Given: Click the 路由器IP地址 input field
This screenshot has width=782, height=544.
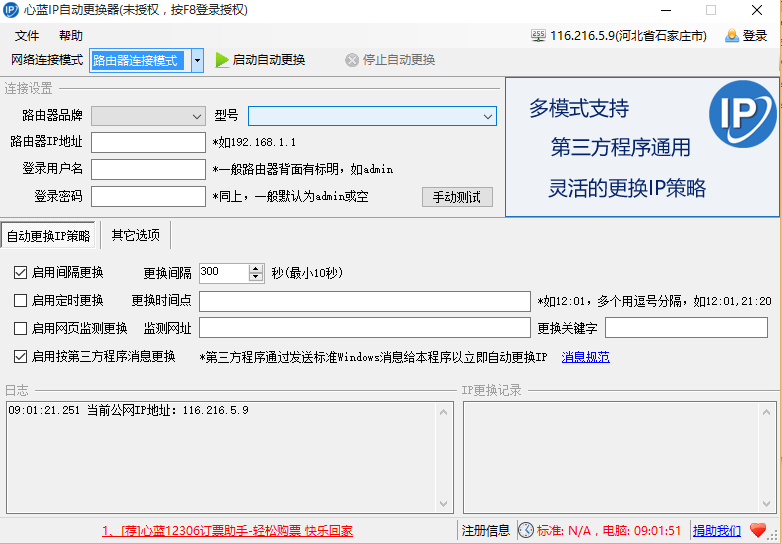Looking at the screenshot, I should [x=148, y=142].
